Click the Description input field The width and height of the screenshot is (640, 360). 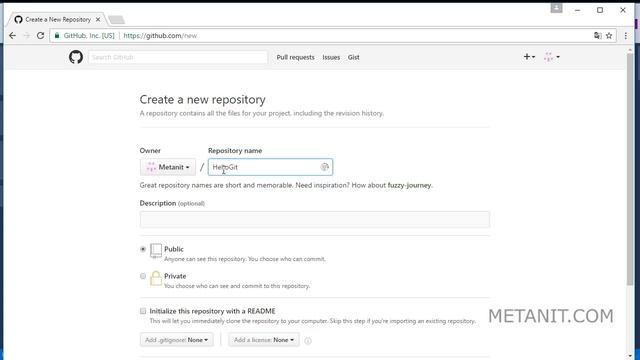pos(315,220)
